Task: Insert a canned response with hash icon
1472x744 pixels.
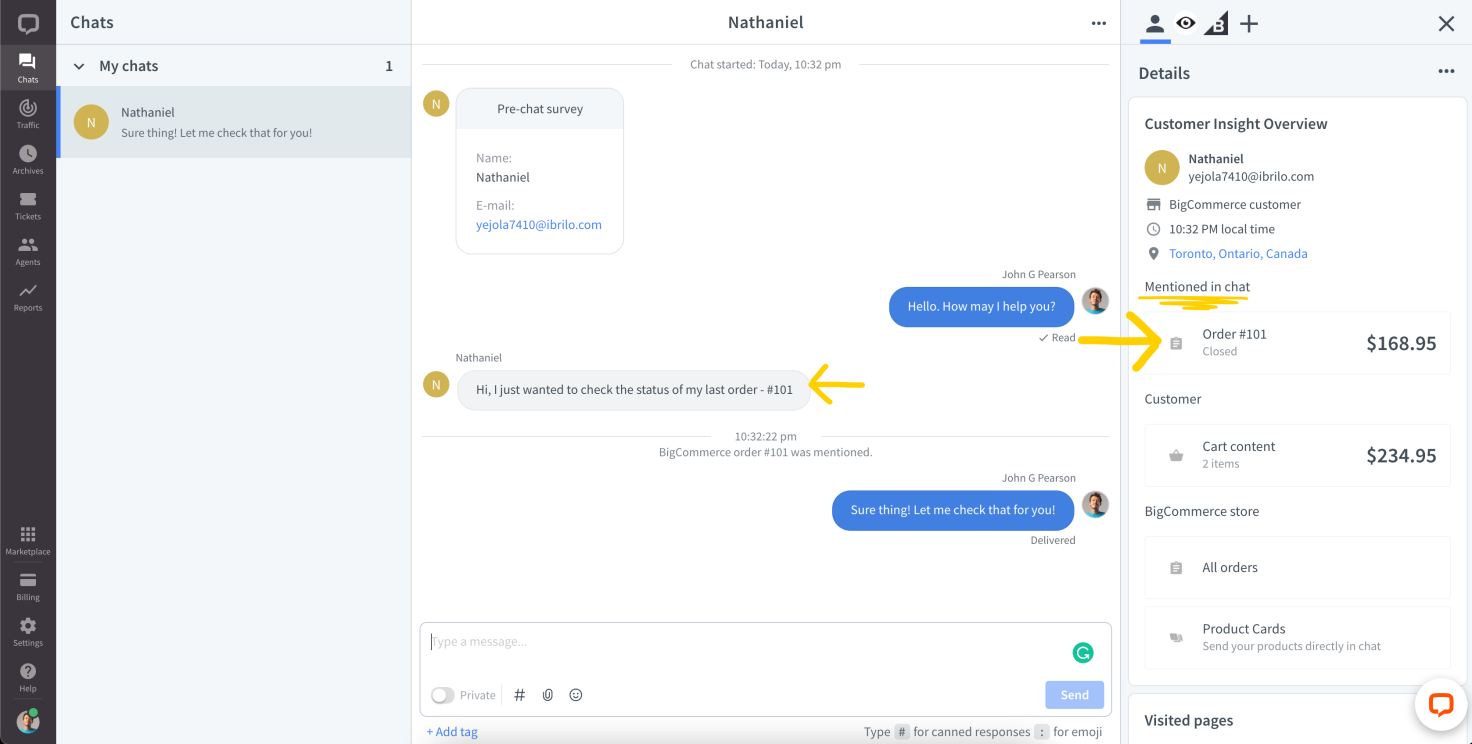Action: coord(519,695)
